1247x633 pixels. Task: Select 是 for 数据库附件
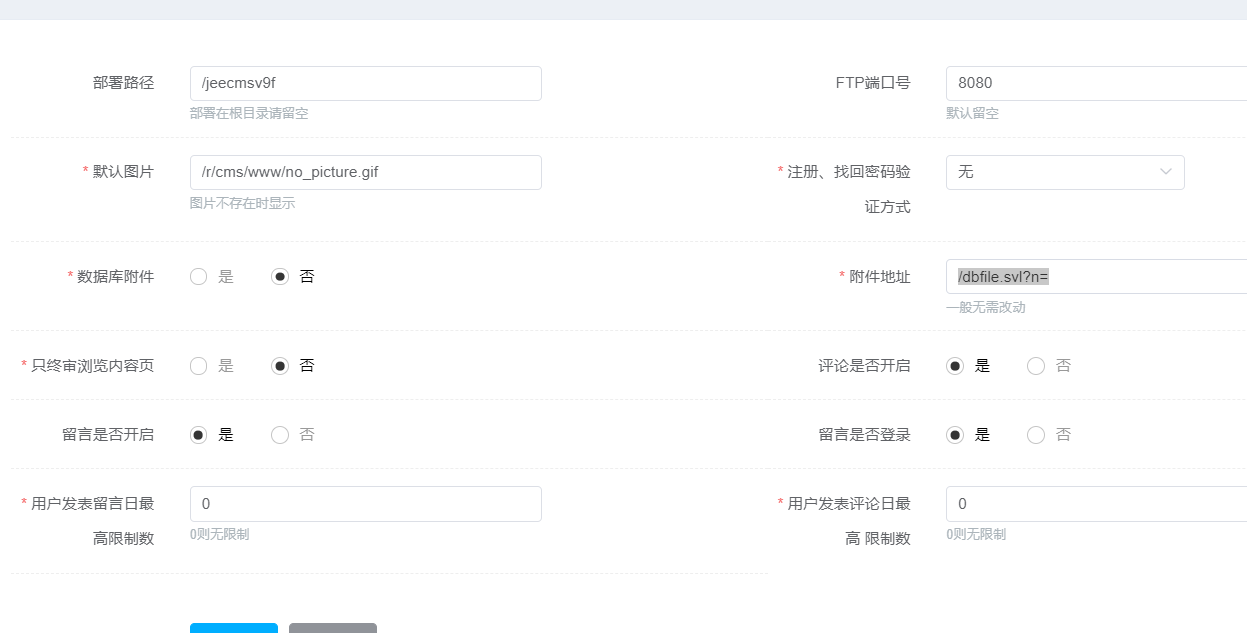(x=199, y=277)
